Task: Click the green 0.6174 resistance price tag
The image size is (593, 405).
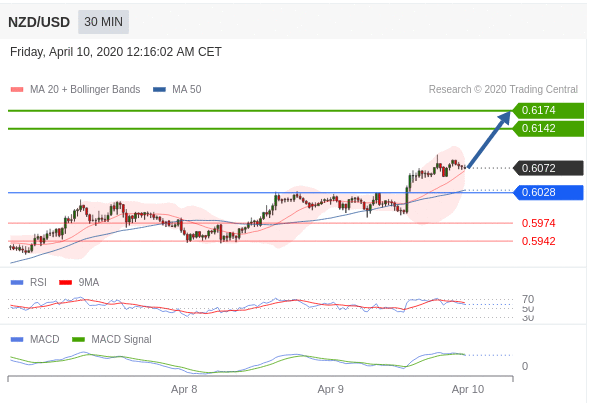Action: pyautogui.click(x=548, y=110)
